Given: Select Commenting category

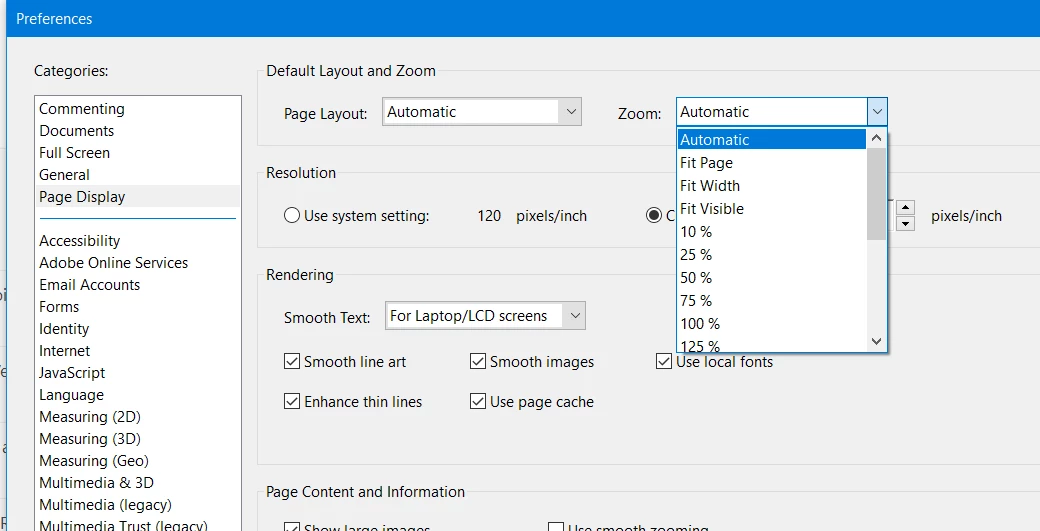Looking at the screenshot, I should coord(82,109).
